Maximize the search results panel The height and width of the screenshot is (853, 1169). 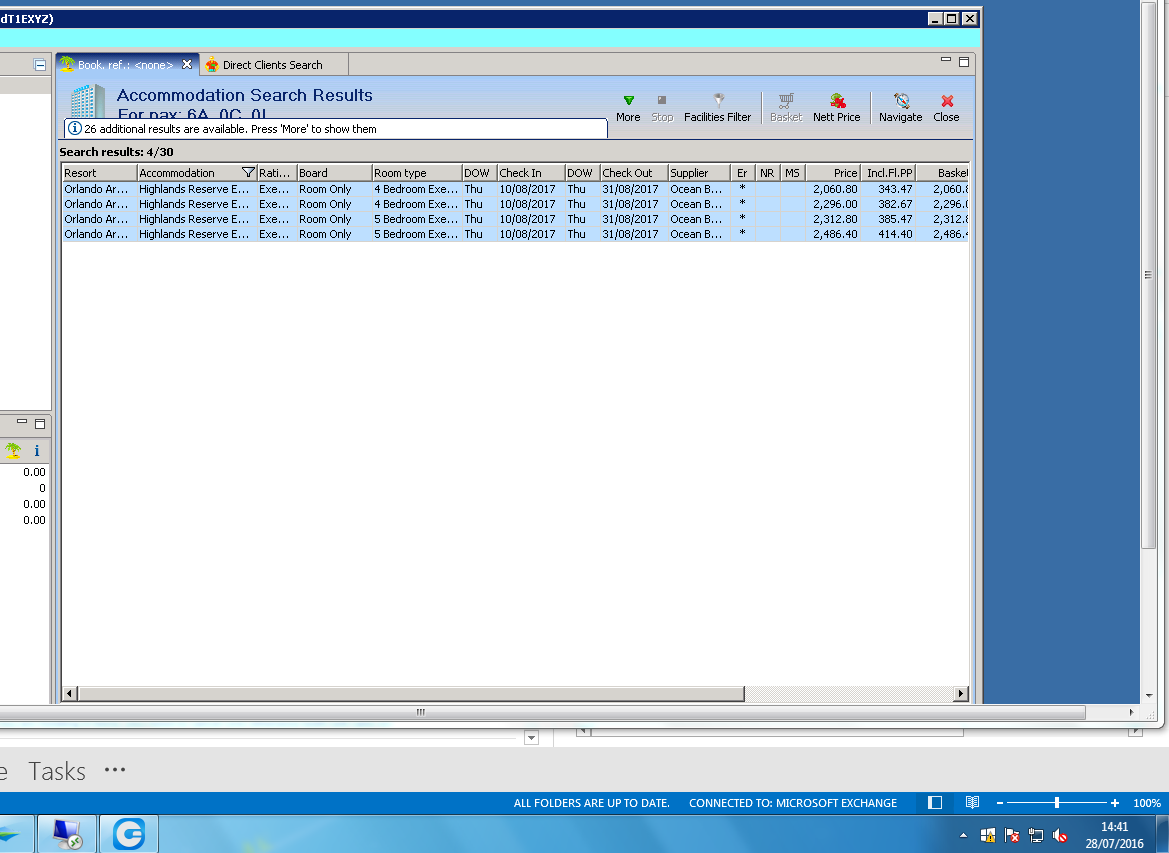click(964, 62)
